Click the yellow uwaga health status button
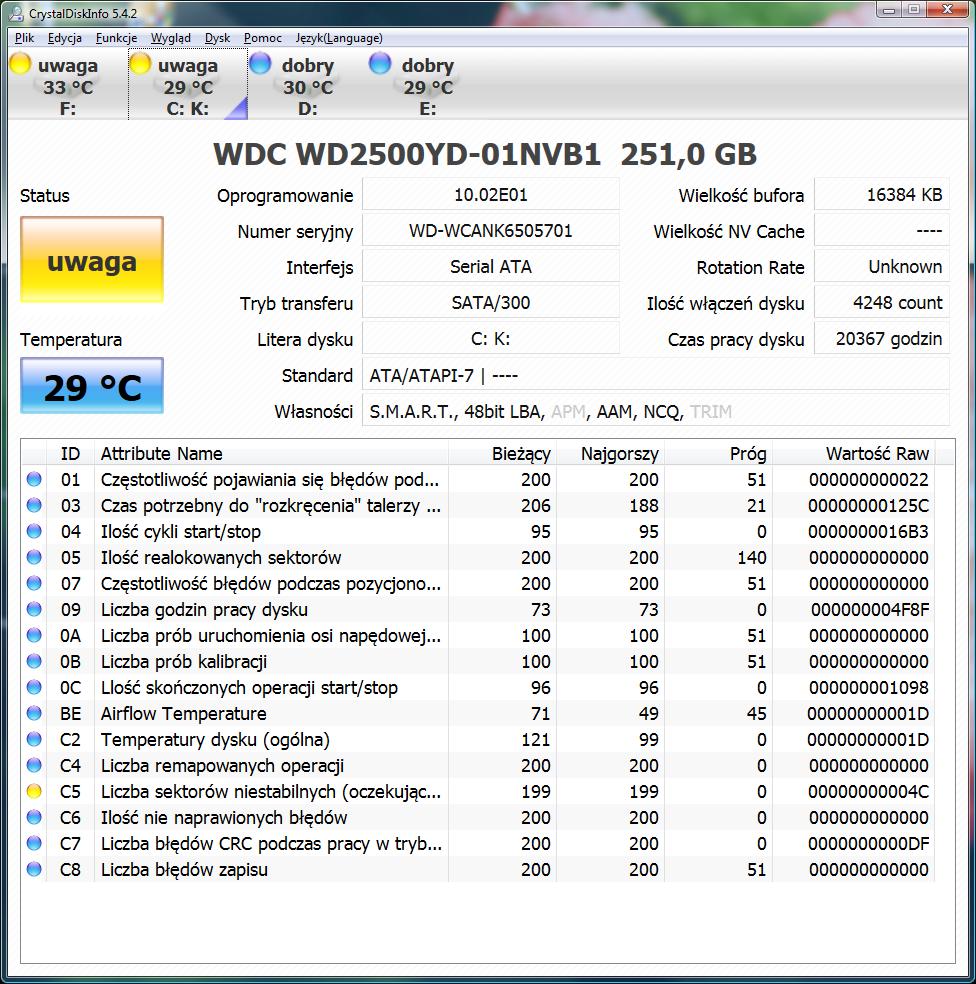 (92, 260)
